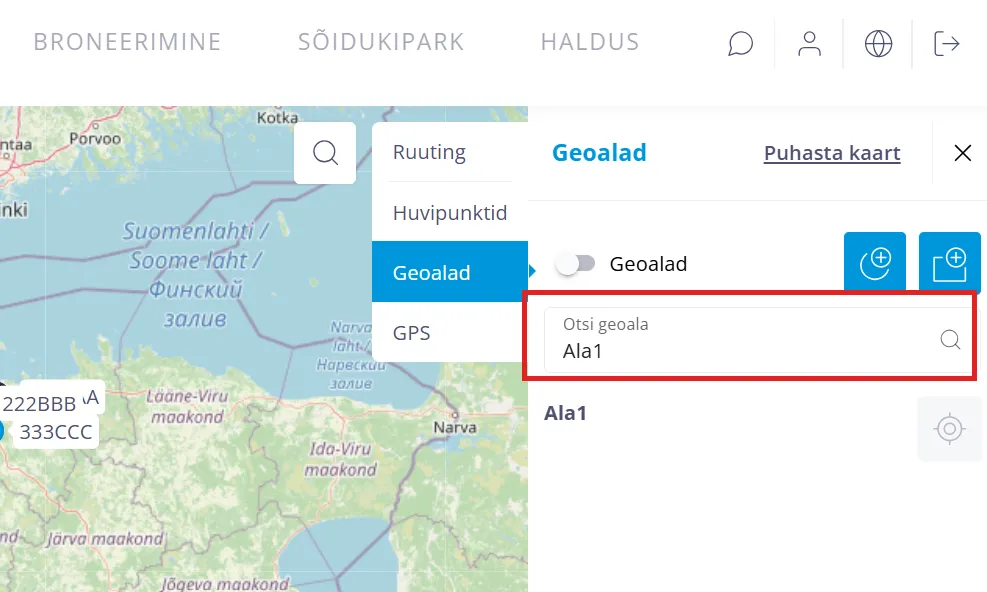
Task: Click the Otsi geoala search field
Action: (740, 341)
